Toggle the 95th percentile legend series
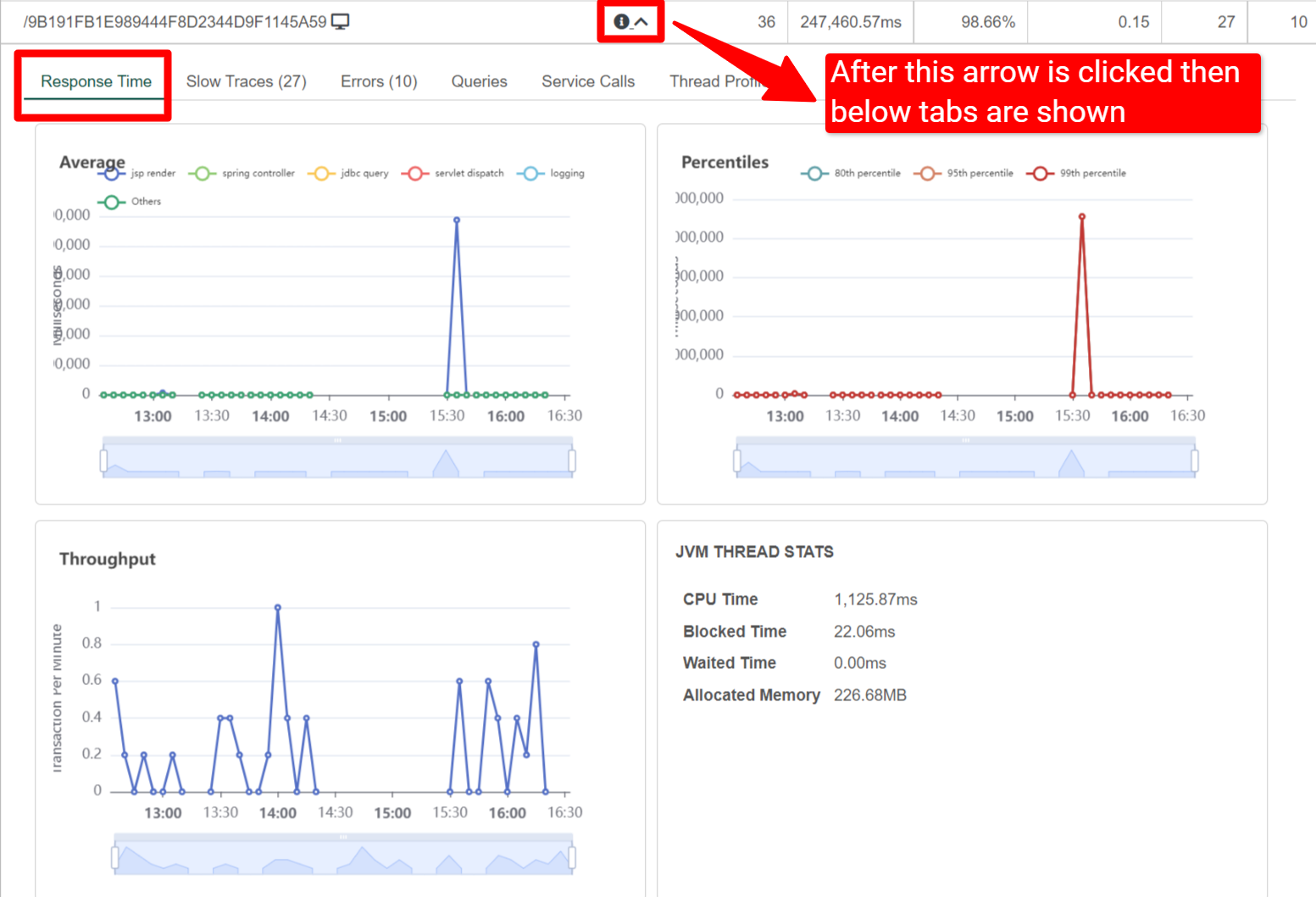1316x897 pixels. [x=963, y=173]
